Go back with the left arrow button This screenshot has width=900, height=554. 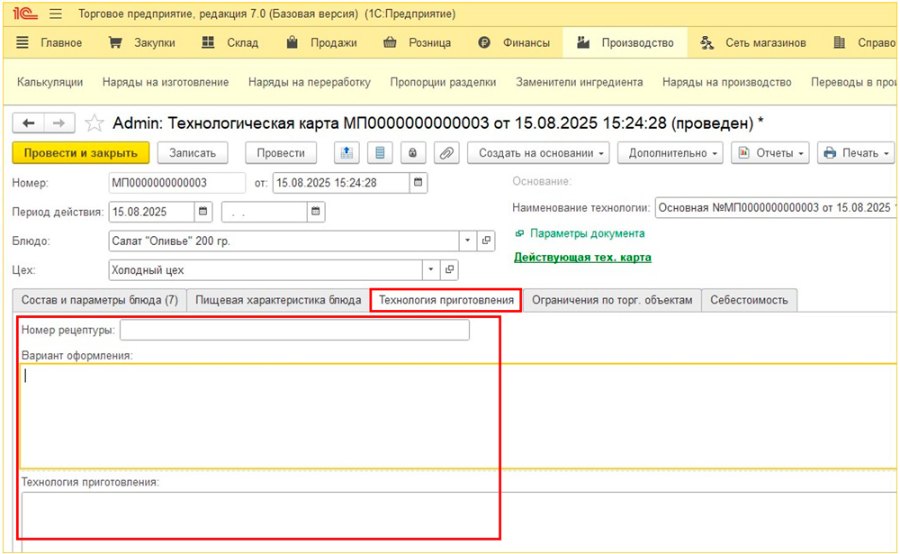click(x=28, y=123)
